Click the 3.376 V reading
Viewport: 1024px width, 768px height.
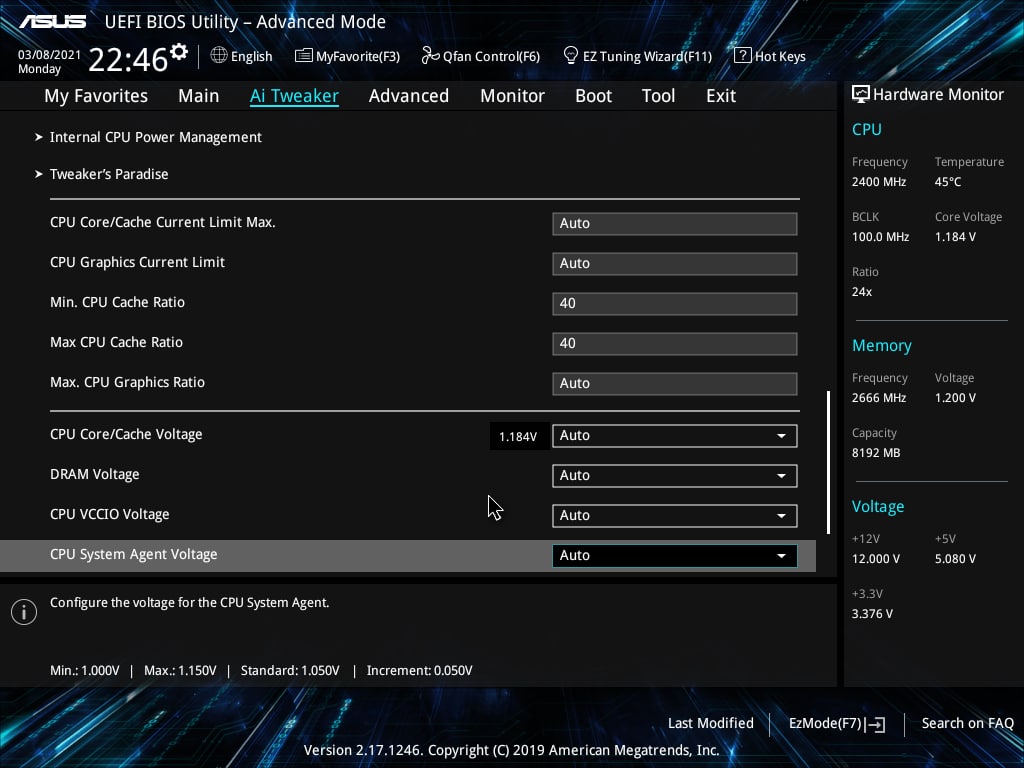(872, 614)
